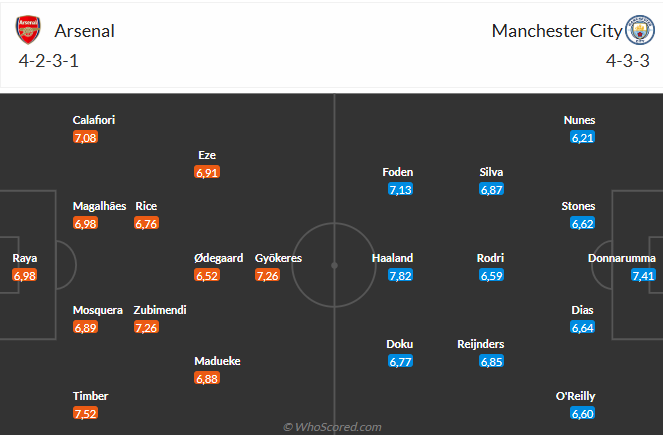Click the WhoScored.com watermark
663x435 pixels.
[x=331, y=427]
